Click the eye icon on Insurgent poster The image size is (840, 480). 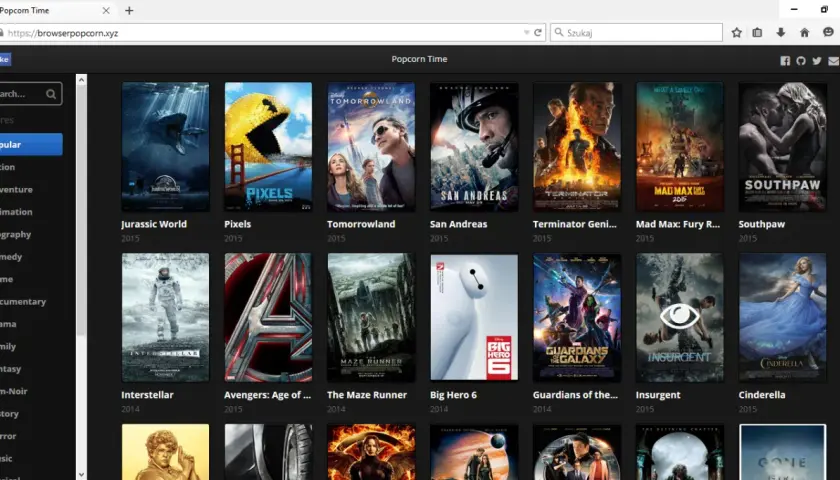[x=680, y=316]
